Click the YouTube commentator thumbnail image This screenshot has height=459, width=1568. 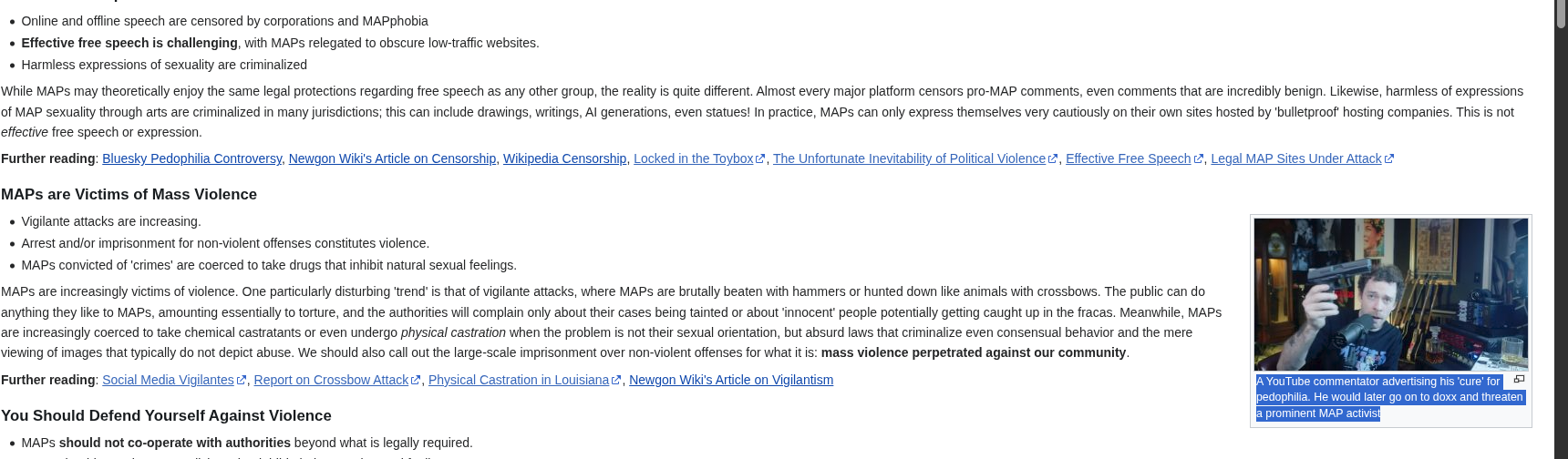coord(1391,294)
